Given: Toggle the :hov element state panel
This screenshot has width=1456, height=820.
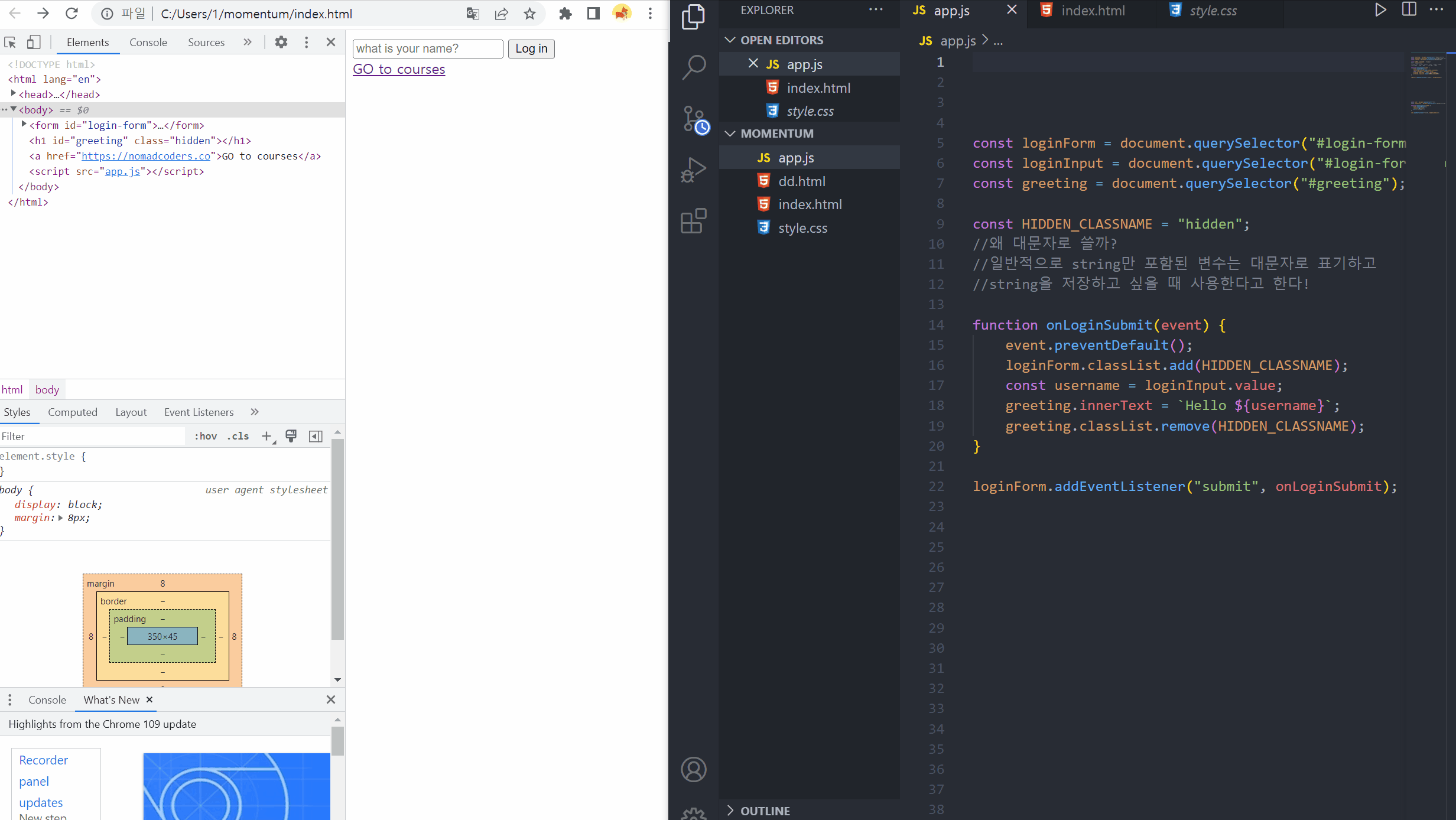Looking at the screenshot, I should pos(205,436).
